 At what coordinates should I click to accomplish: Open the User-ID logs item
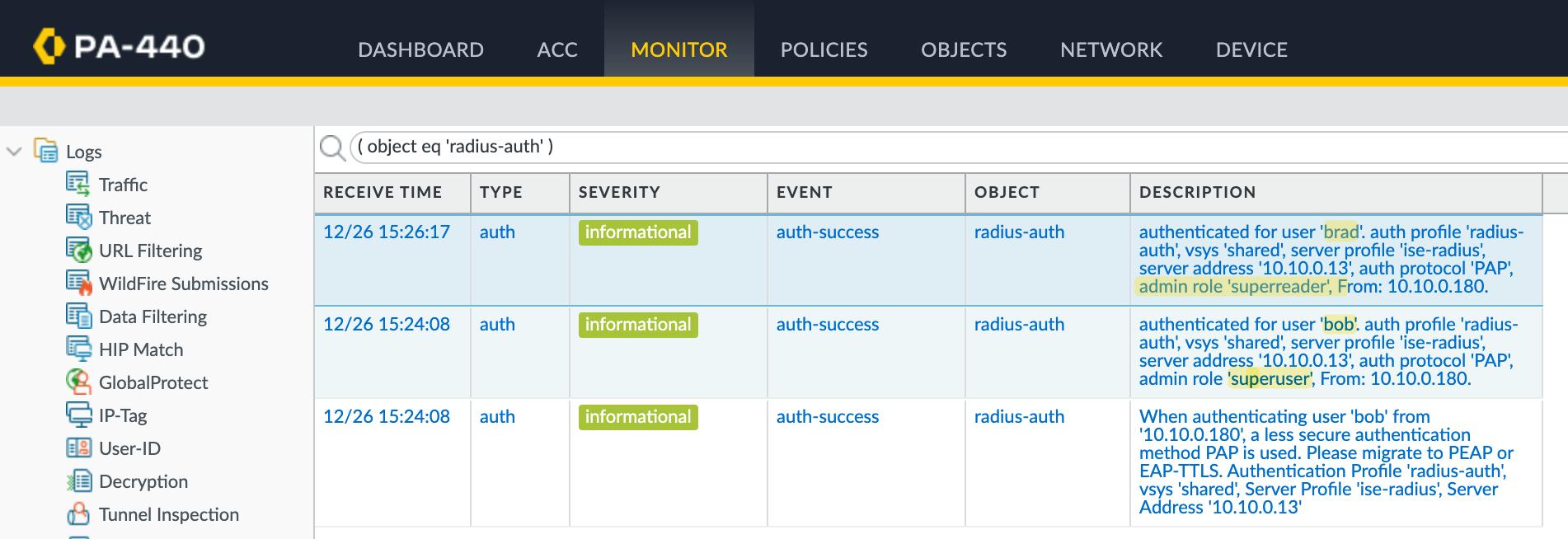(129, 448)
